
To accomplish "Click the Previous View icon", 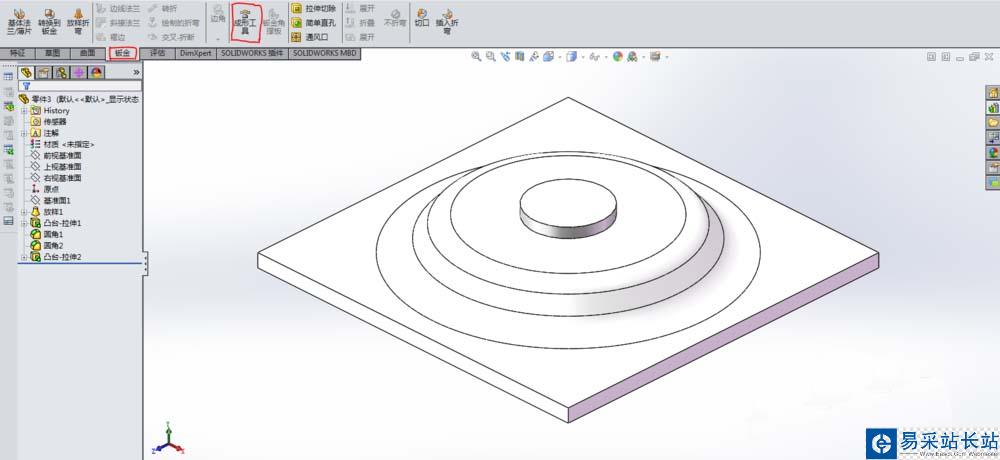I will (505, 57).
